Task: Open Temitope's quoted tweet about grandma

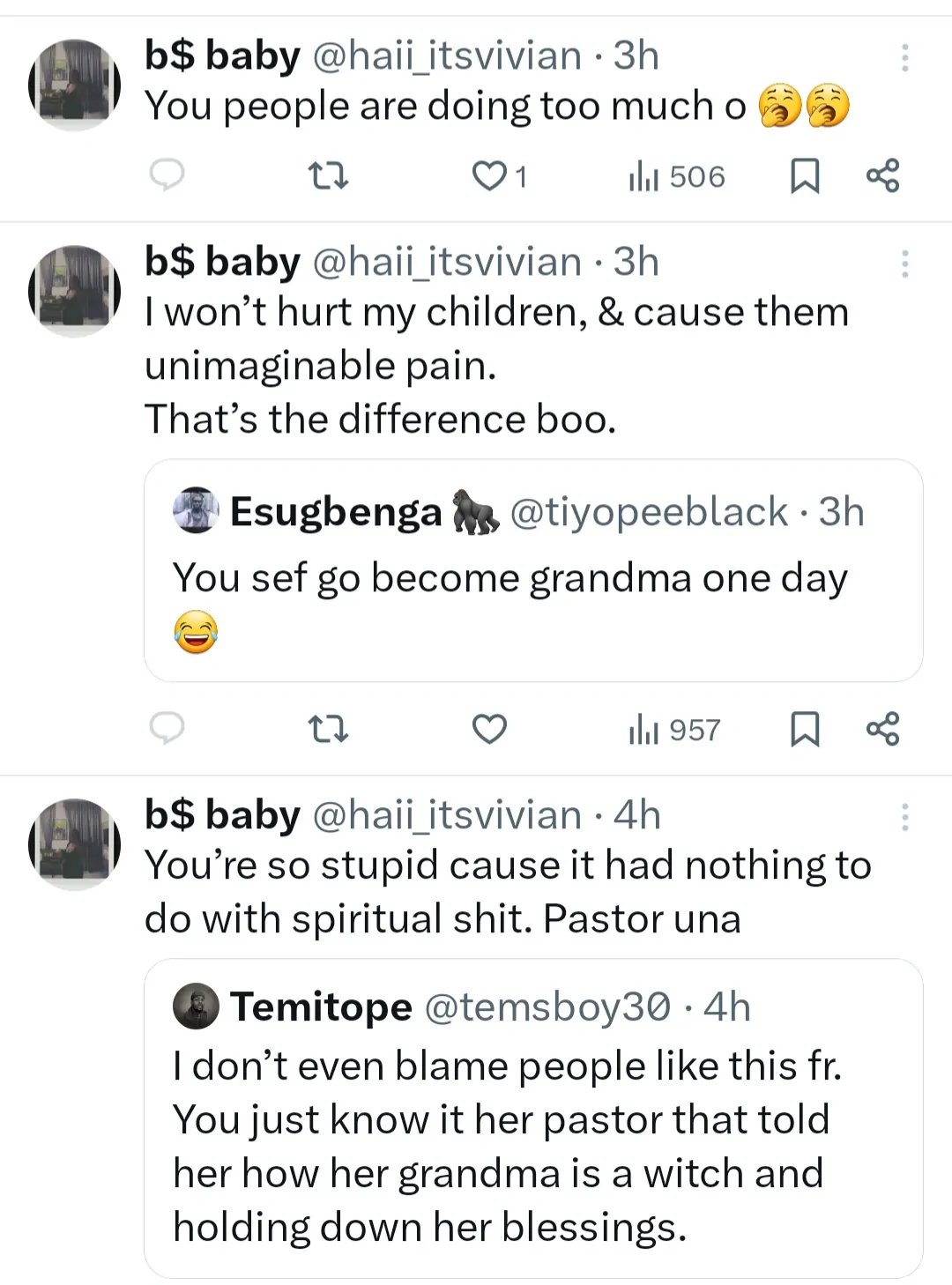Action: [533, 1146]
